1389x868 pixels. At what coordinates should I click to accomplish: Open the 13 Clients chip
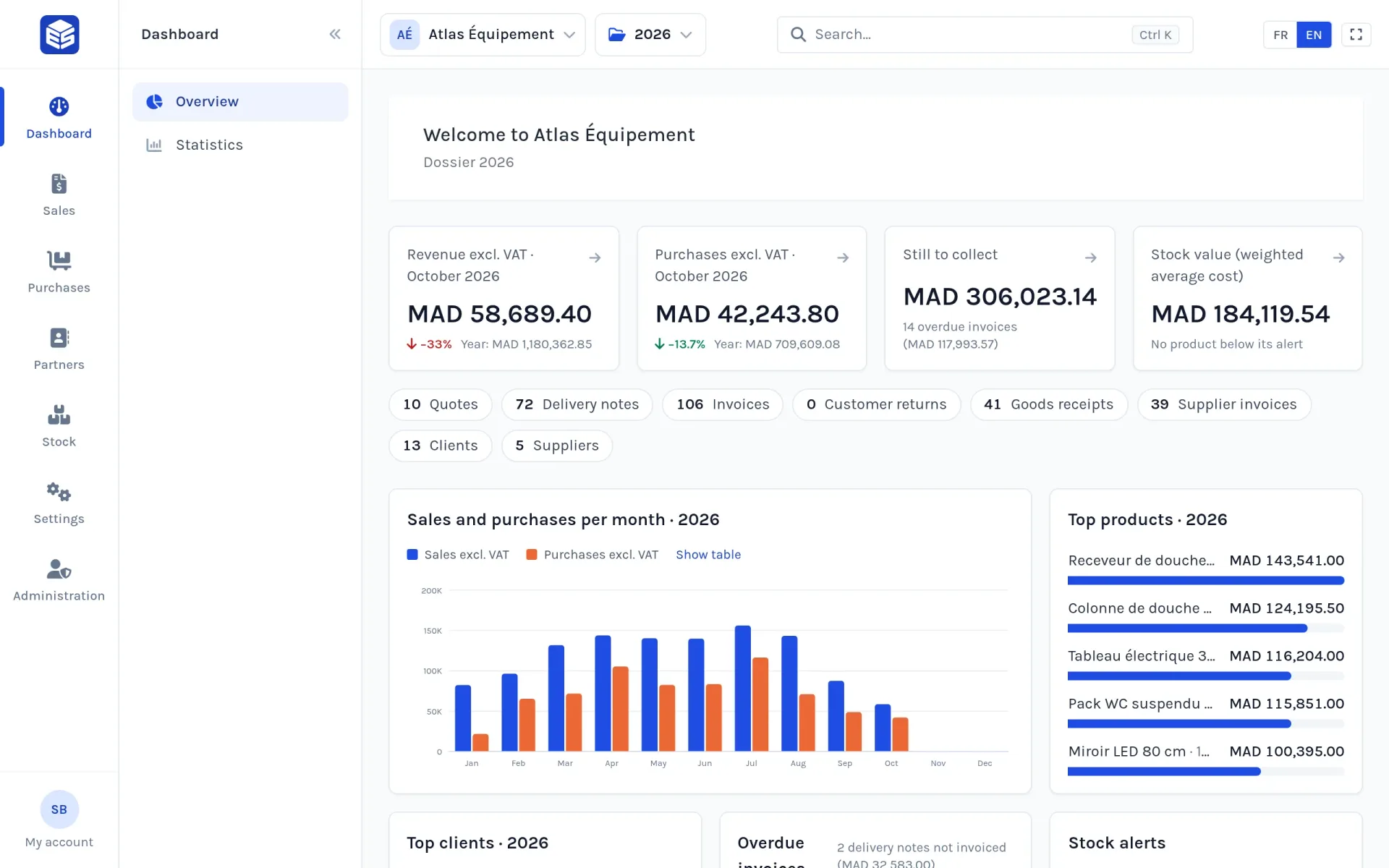coord(441,446)
